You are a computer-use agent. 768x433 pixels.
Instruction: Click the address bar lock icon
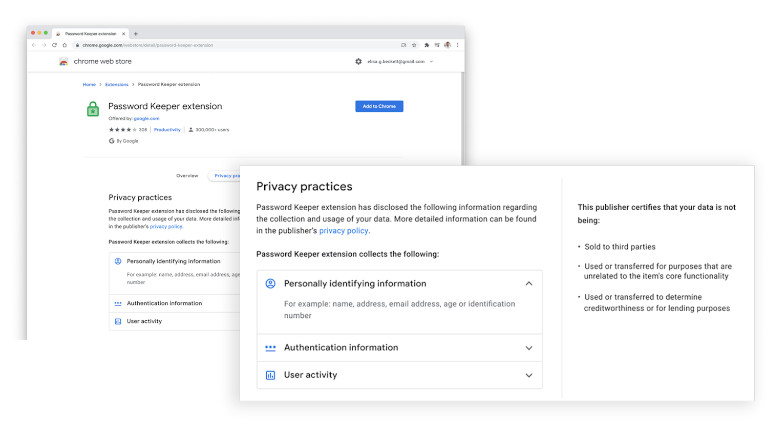point(77,45)
